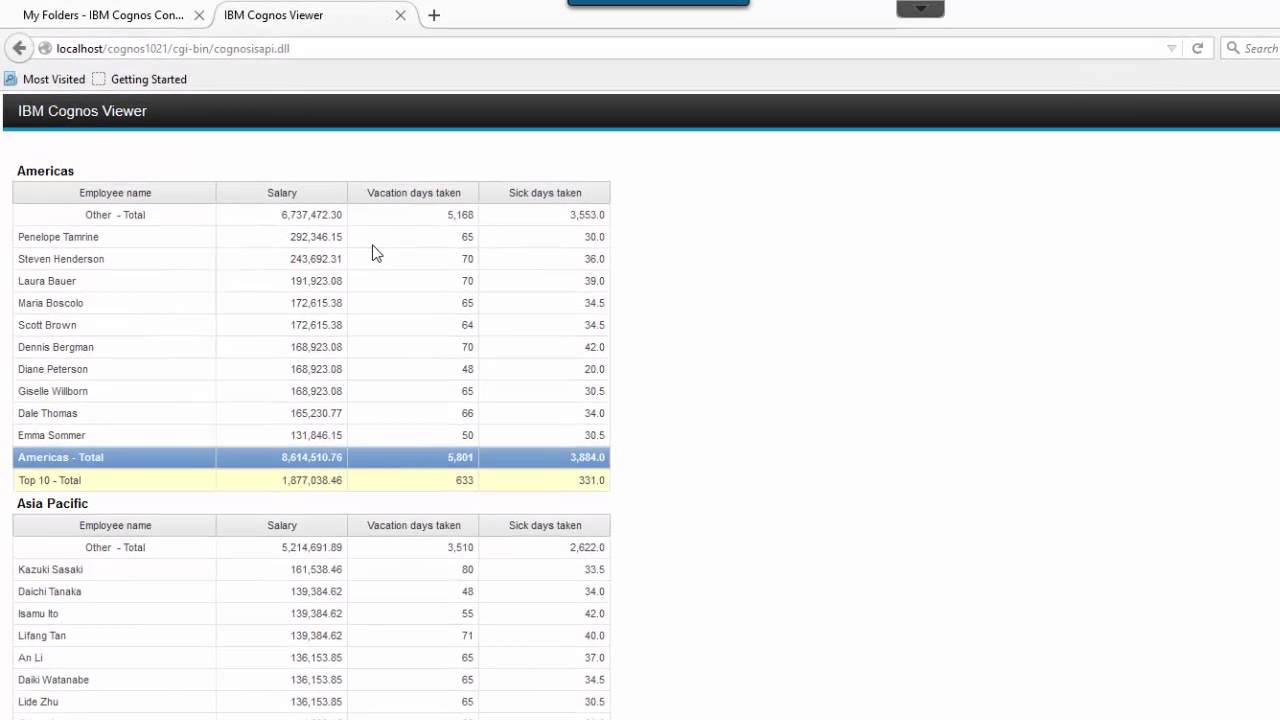Click the search magnifier icon
The width and height of the screenshot is (1280, 720).
point(1233,48)
